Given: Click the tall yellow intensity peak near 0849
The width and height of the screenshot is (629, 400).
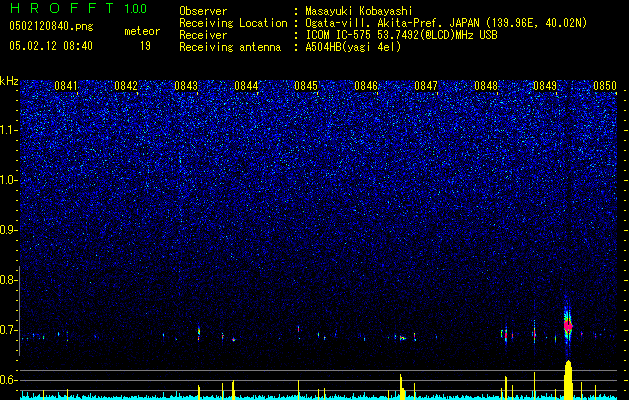Looking at the screenshot, I should pos(568,380).
